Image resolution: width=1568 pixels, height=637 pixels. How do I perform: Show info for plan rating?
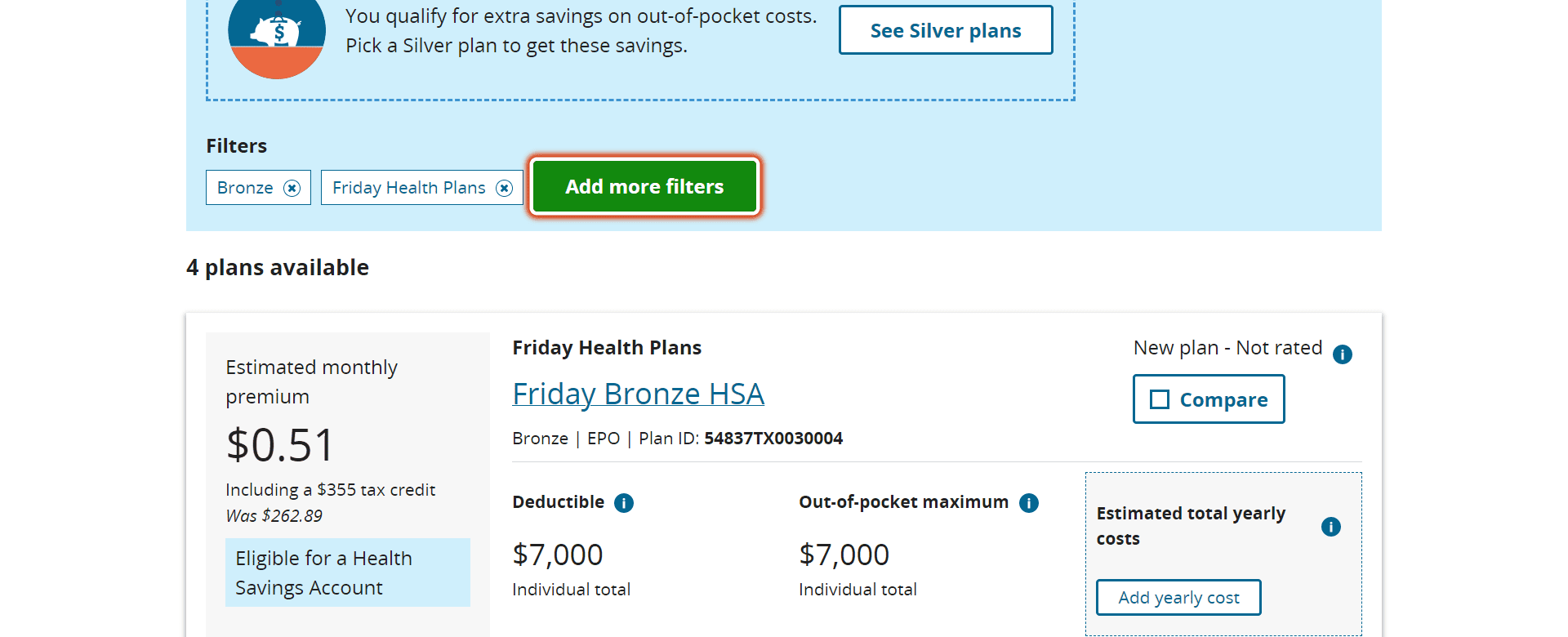[x=1343, y=354]
